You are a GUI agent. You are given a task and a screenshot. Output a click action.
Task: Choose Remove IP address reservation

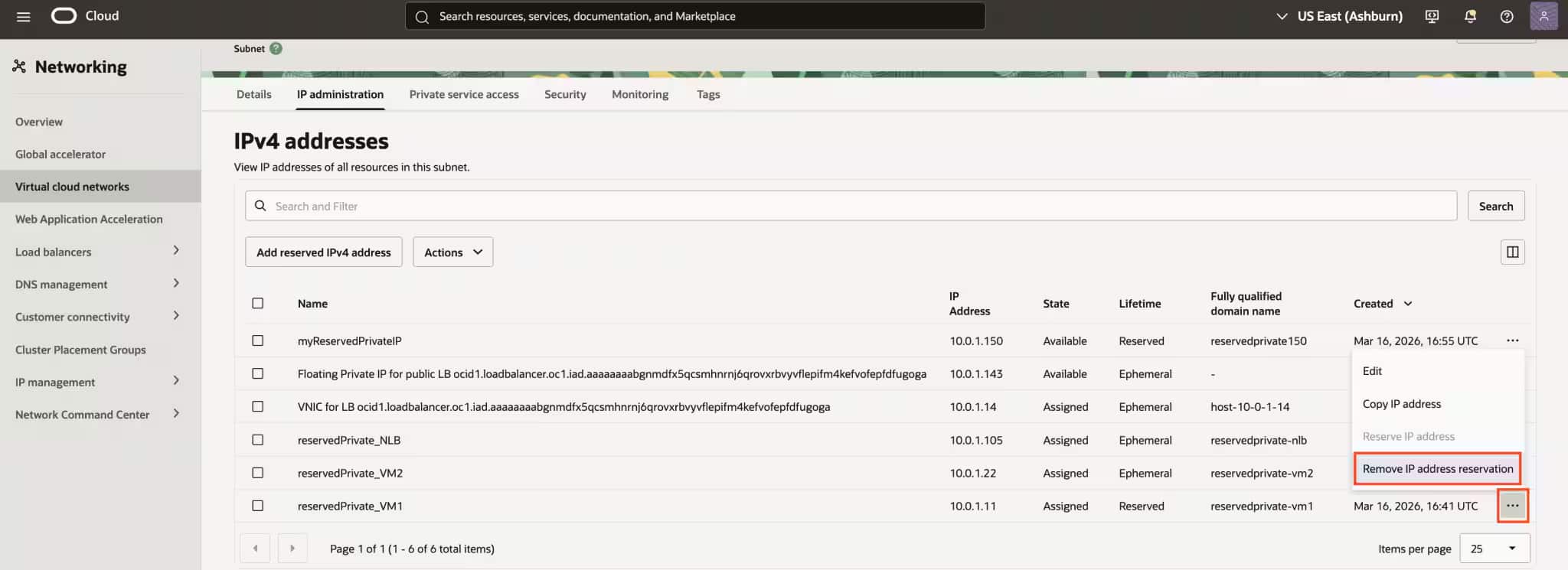click(x=1438, y=469)
